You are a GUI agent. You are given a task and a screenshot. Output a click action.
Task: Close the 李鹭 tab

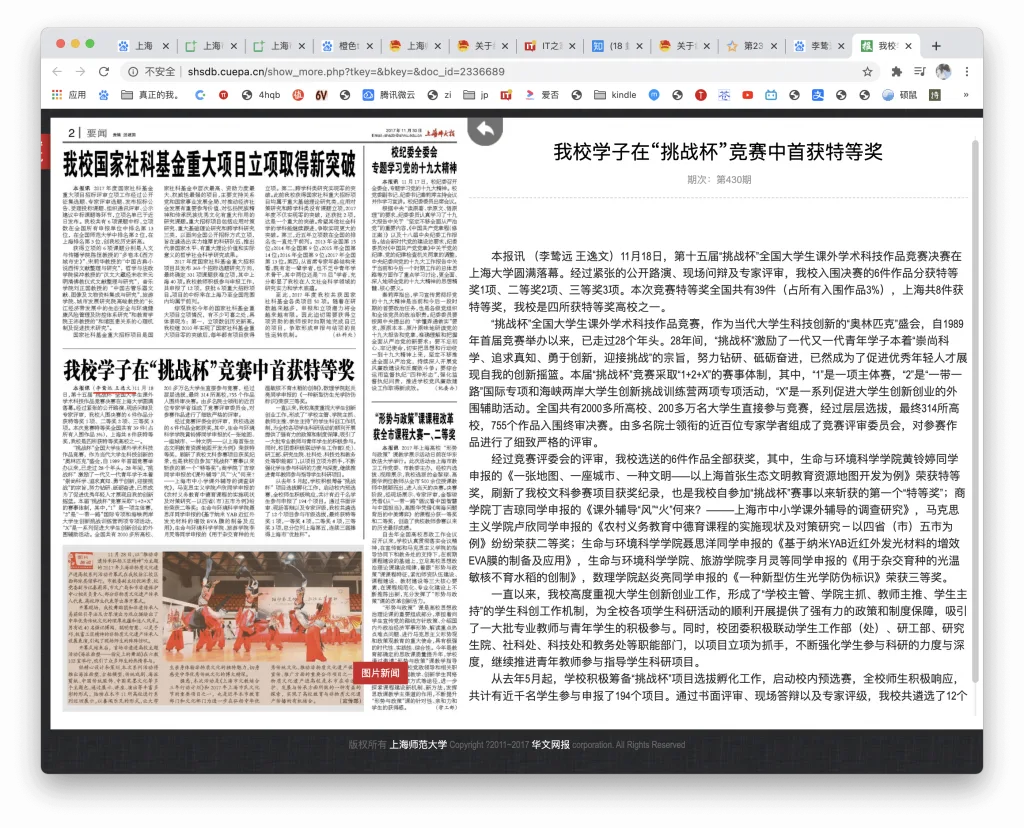(x=841, y=46)
